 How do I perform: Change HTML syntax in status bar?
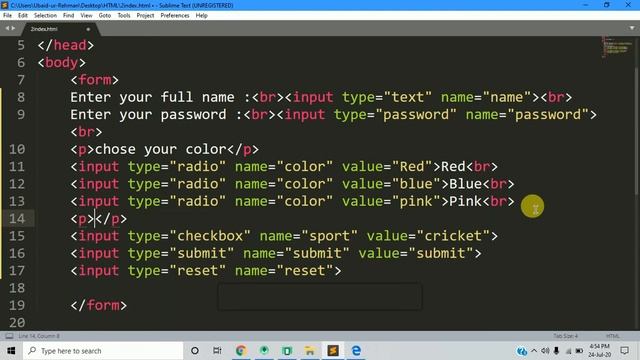pyautogui.click(x=612, y=336)
